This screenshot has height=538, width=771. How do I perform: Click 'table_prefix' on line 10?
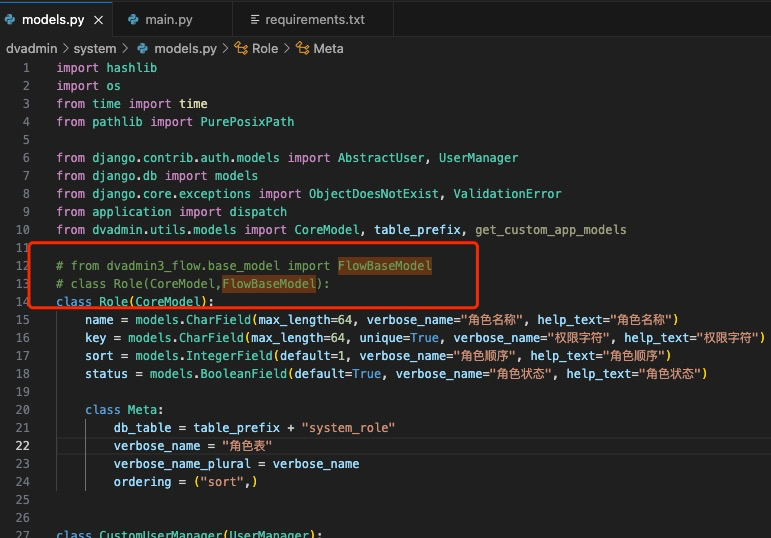(417, 230)
